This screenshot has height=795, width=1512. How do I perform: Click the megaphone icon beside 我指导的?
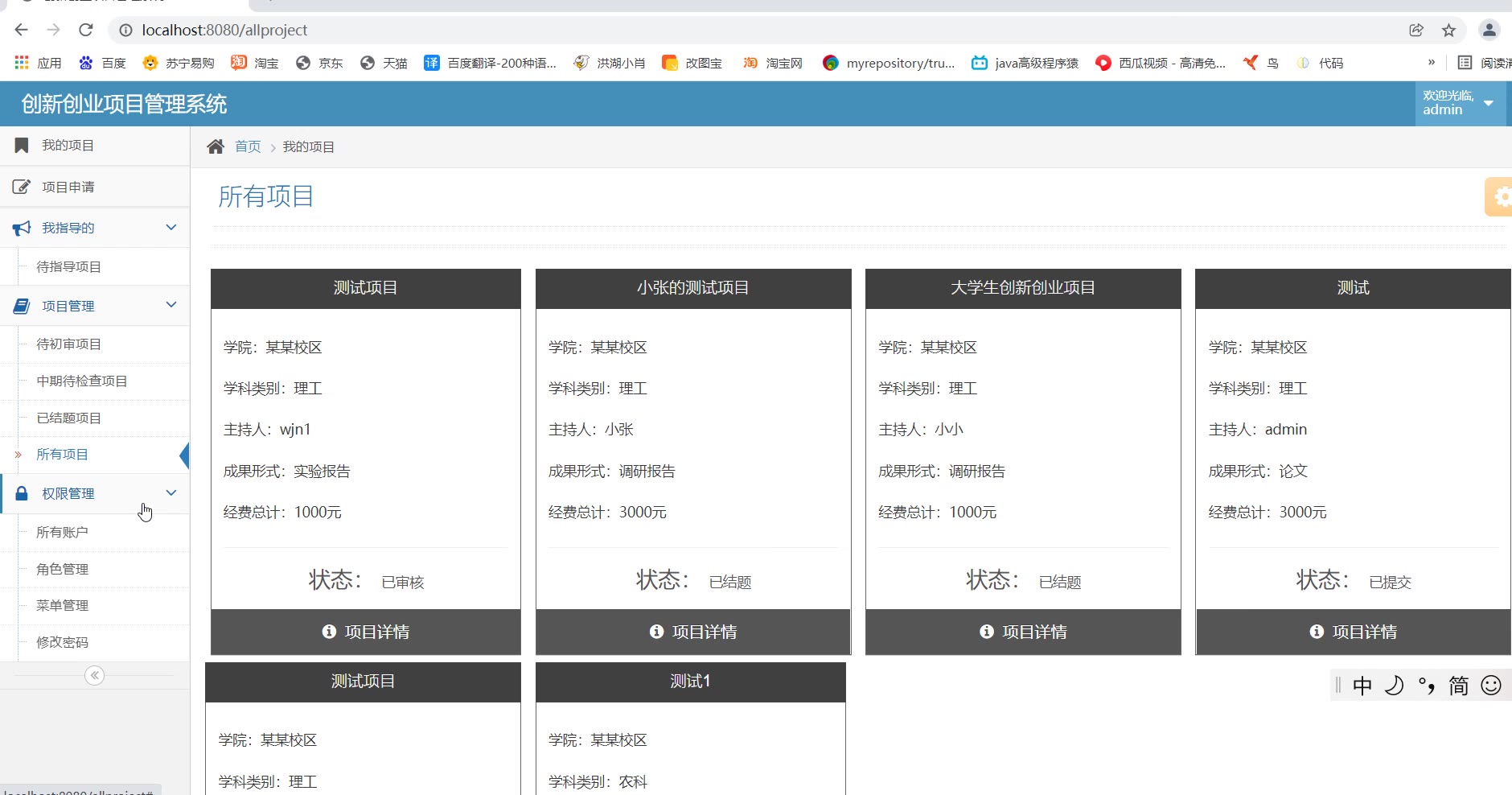tap(22, 229)
